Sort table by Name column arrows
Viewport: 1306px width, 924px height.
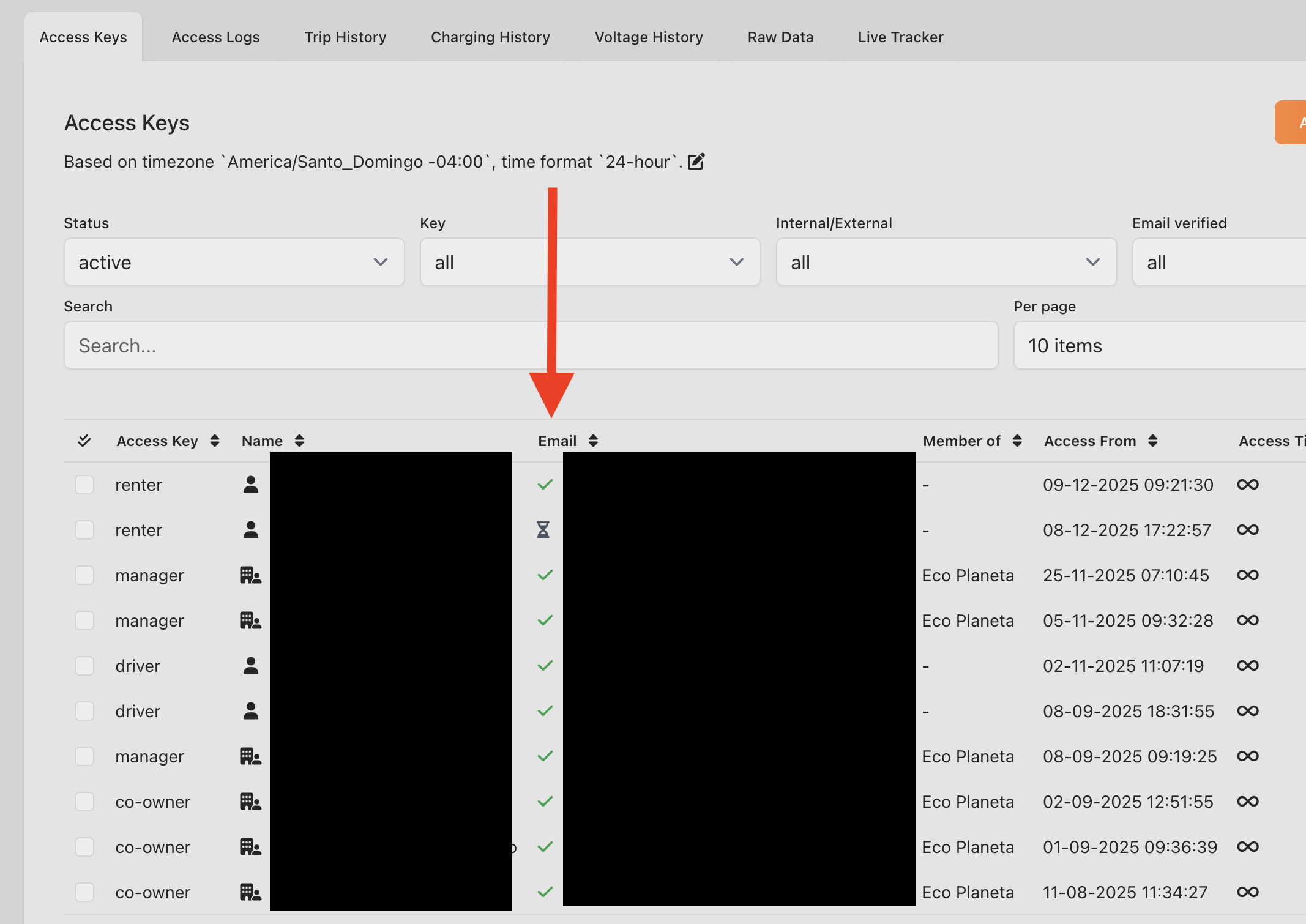click(299, 441)
